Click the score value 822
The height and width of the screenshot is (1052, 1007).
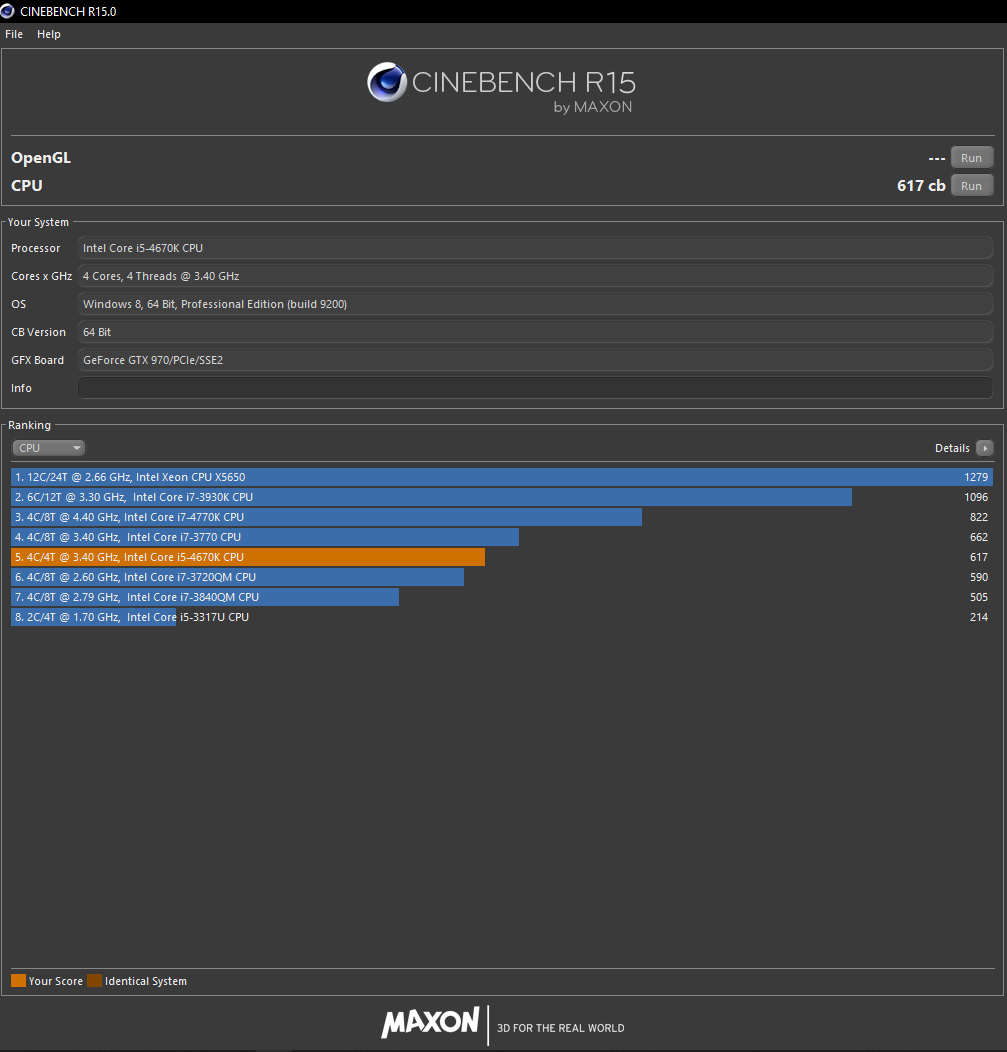coord(979,517)
